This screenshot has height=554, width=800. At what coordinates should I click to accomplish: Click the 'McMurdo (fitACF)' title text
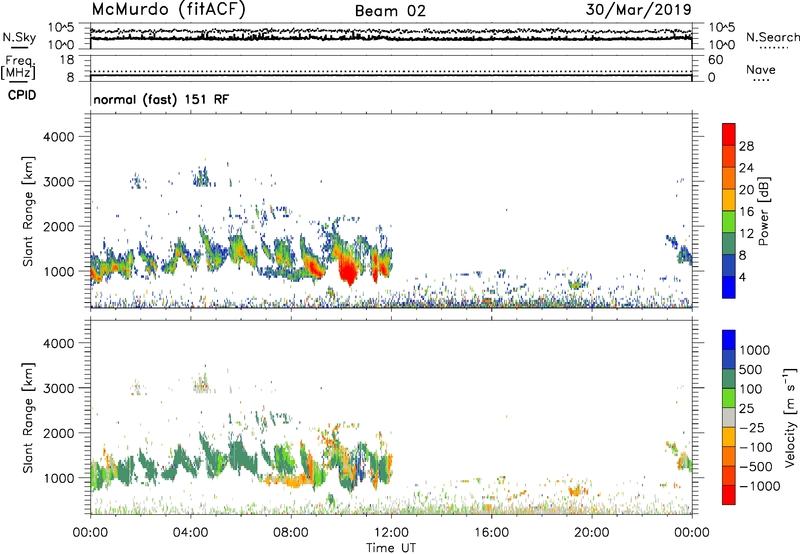[168, 9]
